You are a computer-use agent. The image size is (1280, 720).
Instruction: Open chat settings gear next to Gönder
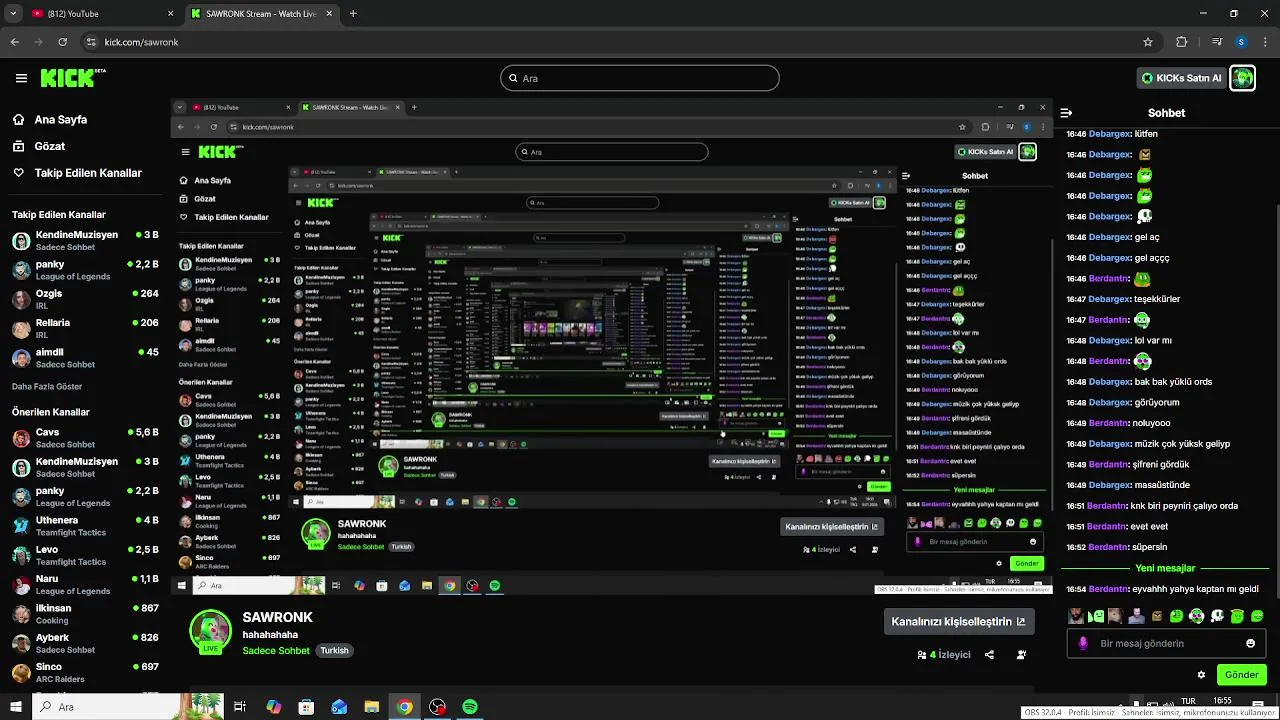click(x=1201, y=675)
